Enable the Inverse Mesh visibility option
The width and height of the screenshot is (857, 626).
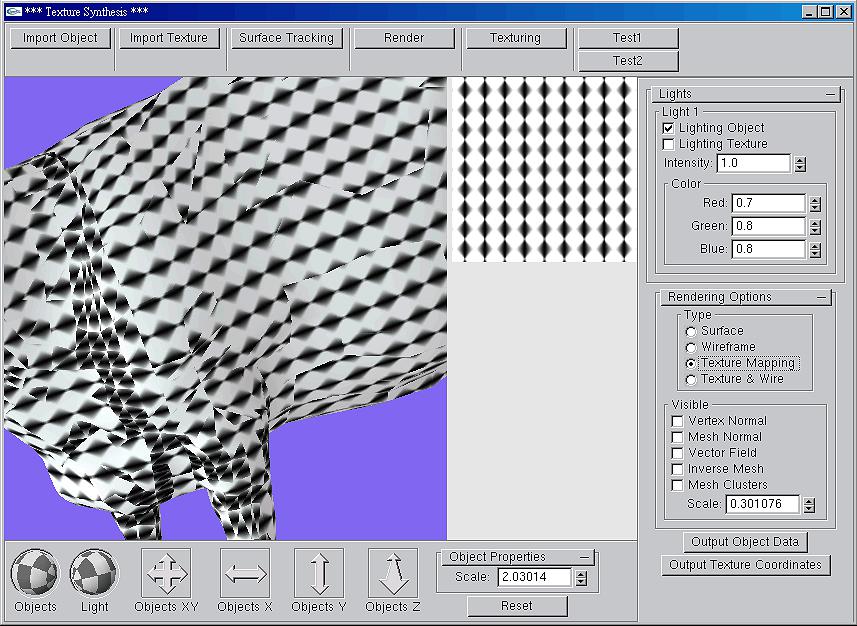coord(678,468)
